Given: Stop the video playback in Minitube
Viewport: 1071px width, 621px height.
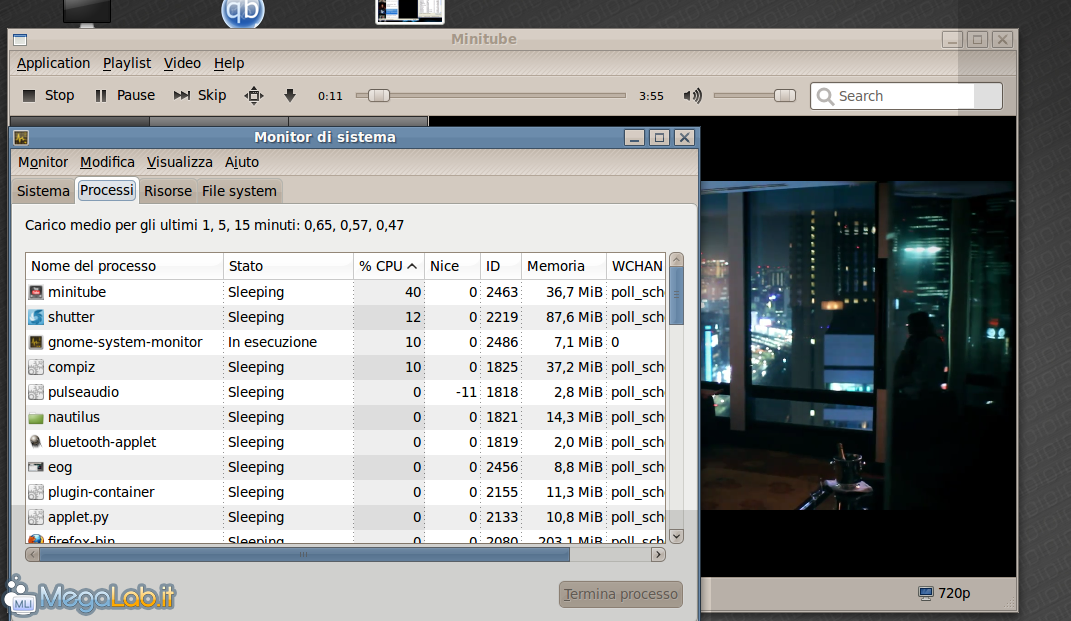Looking at the screenshot, I should tap(48, 95).
